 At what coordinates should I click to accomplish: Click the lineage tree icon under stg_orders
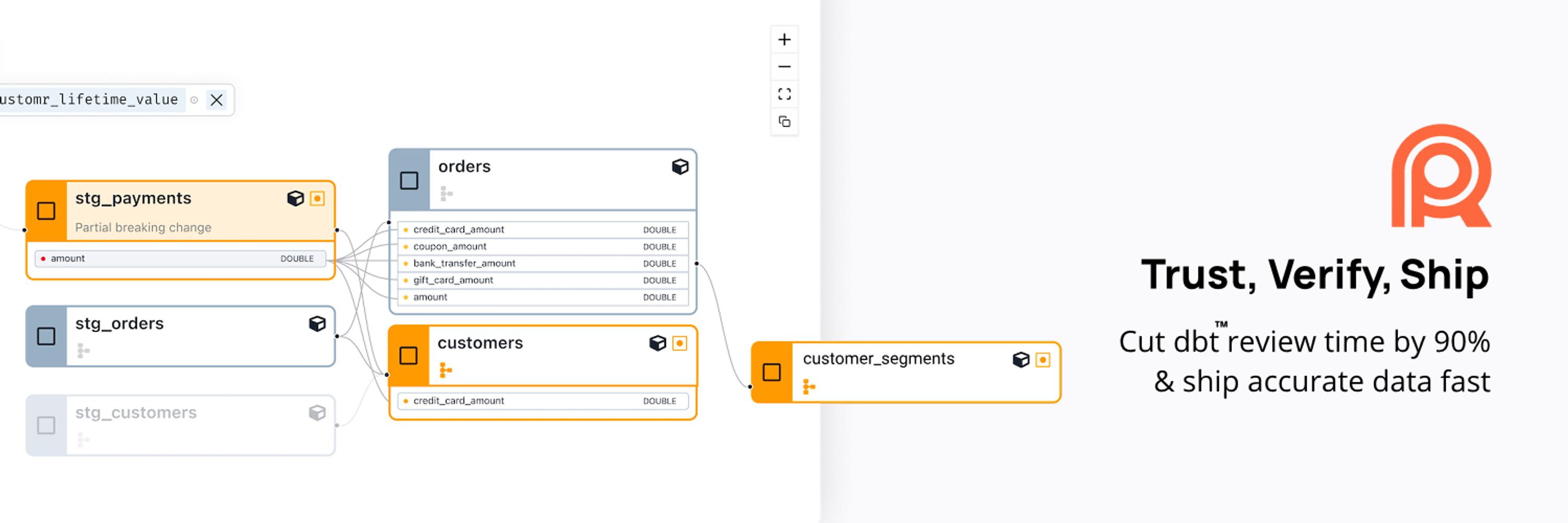tap(84, 351)
